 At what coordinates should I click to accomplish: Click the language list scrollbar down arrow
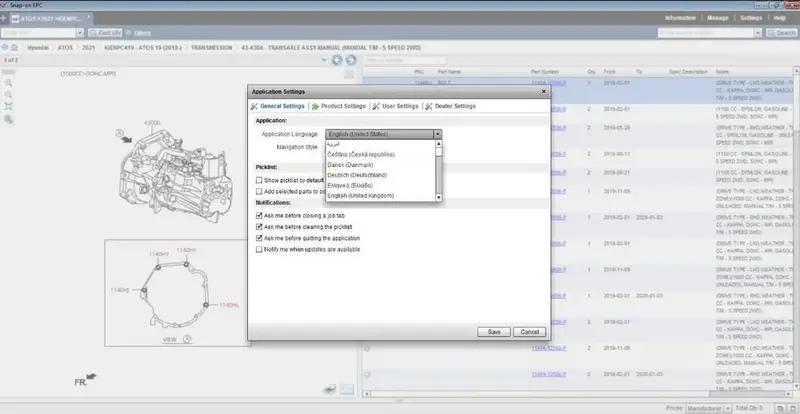(438, 197)
